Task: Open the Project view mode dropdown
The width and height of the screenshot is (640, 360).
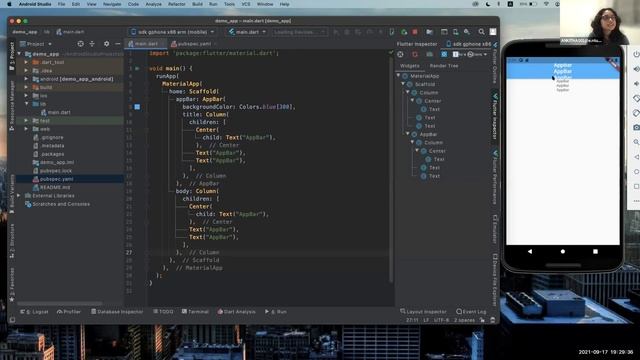Action: pyautogui.click(x=36, y=44)
